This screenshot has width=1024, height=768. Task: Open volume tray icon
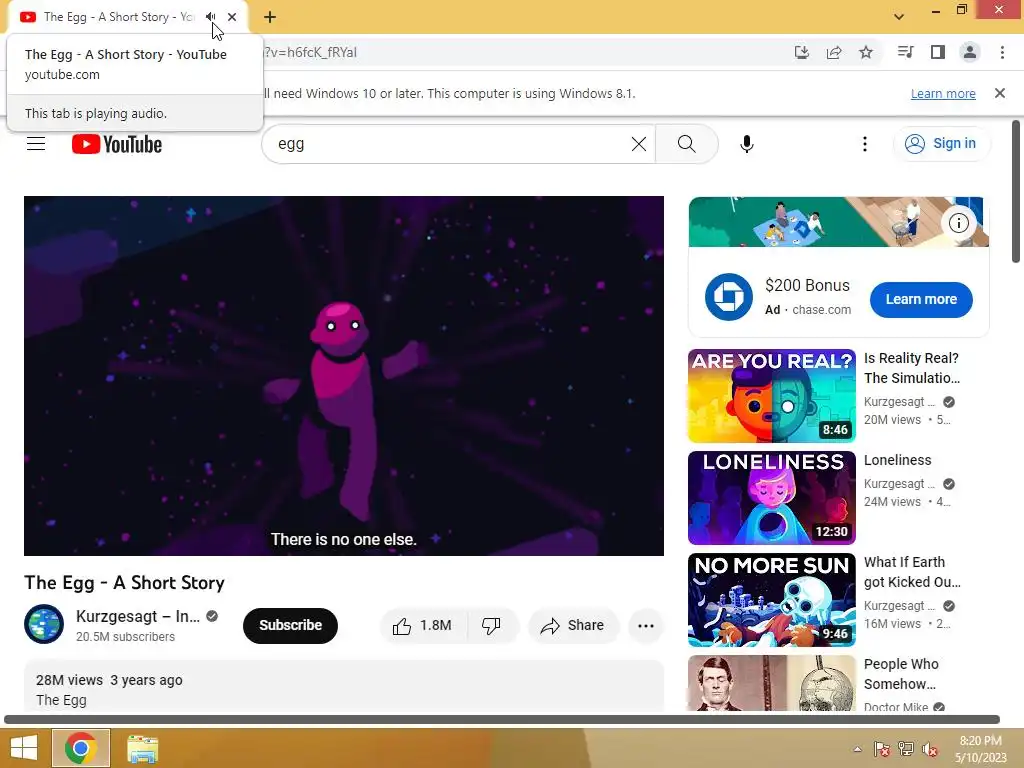pos(930,749)
